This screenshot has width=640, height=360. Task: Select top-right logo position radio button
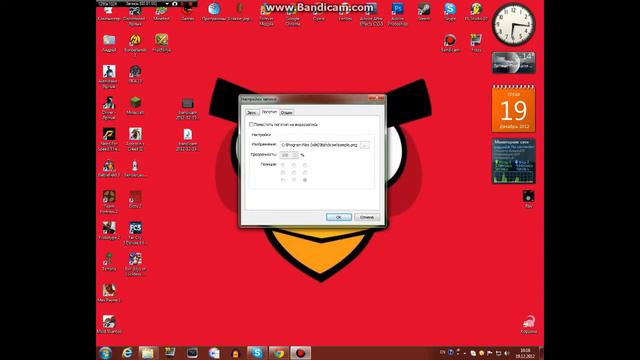[305, 165]
